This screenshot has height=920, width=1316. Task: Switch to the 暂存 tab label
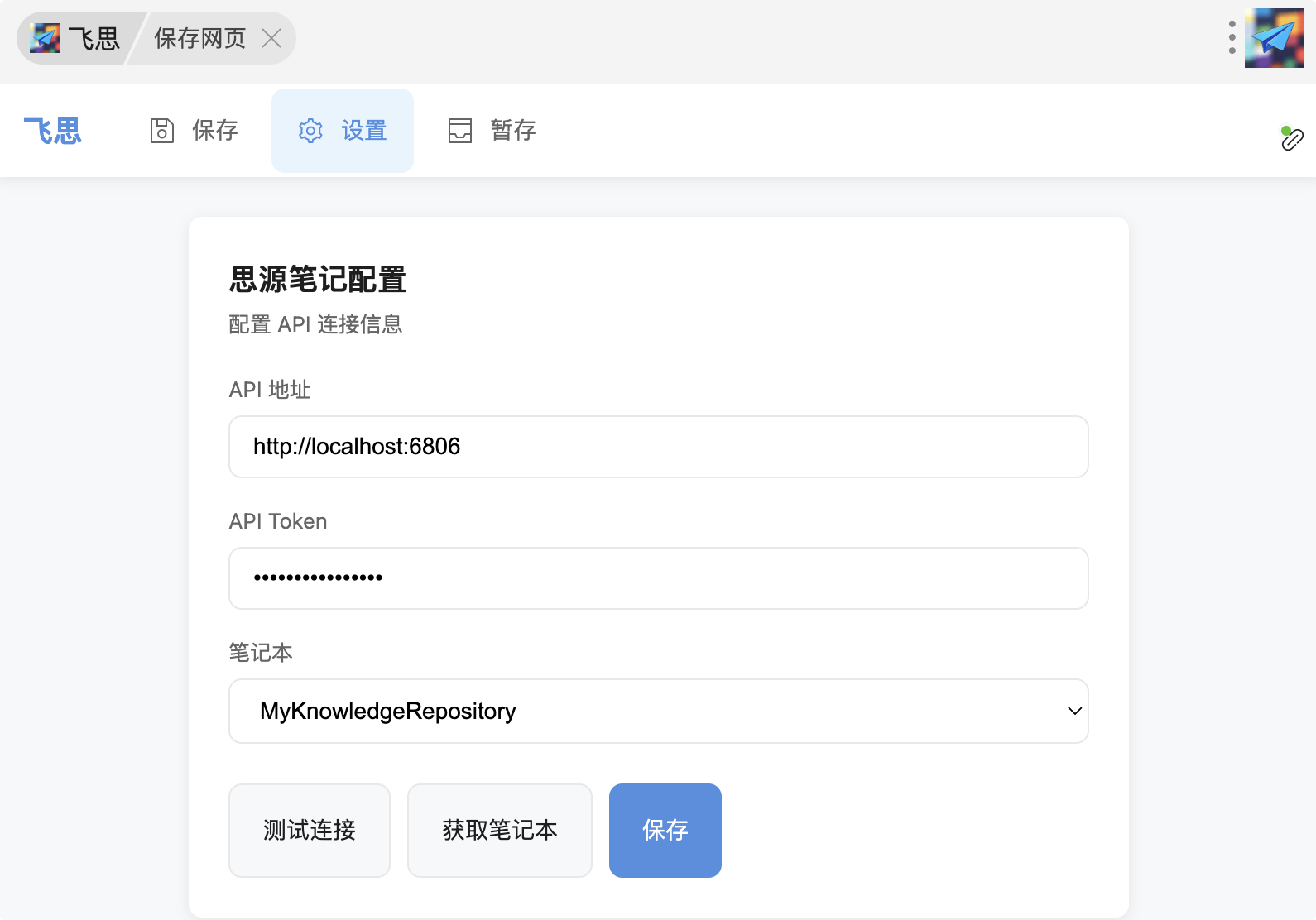512,131
